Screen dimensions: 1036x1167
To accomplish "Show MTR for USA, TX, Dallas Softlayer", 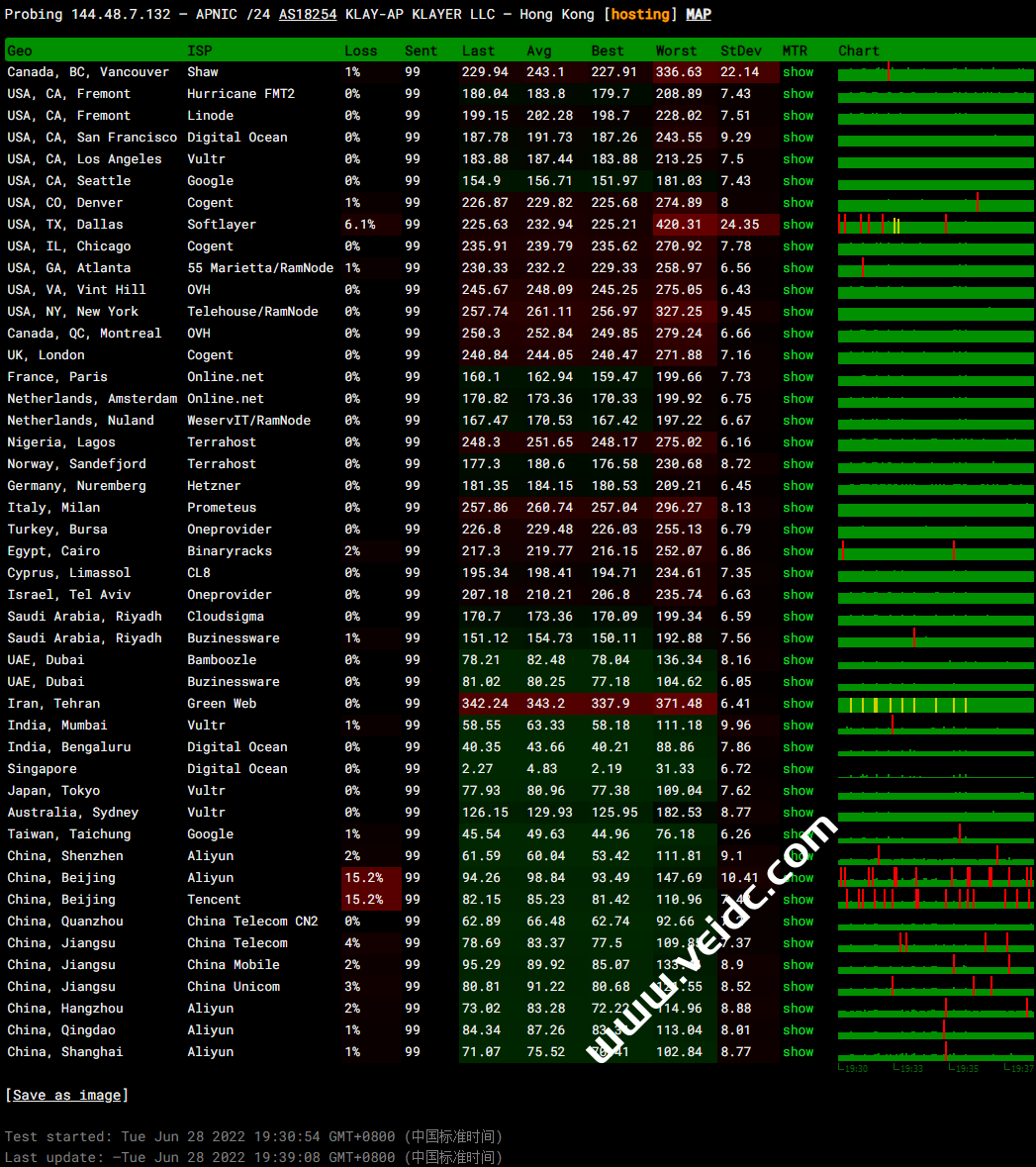I will [798, 225].
